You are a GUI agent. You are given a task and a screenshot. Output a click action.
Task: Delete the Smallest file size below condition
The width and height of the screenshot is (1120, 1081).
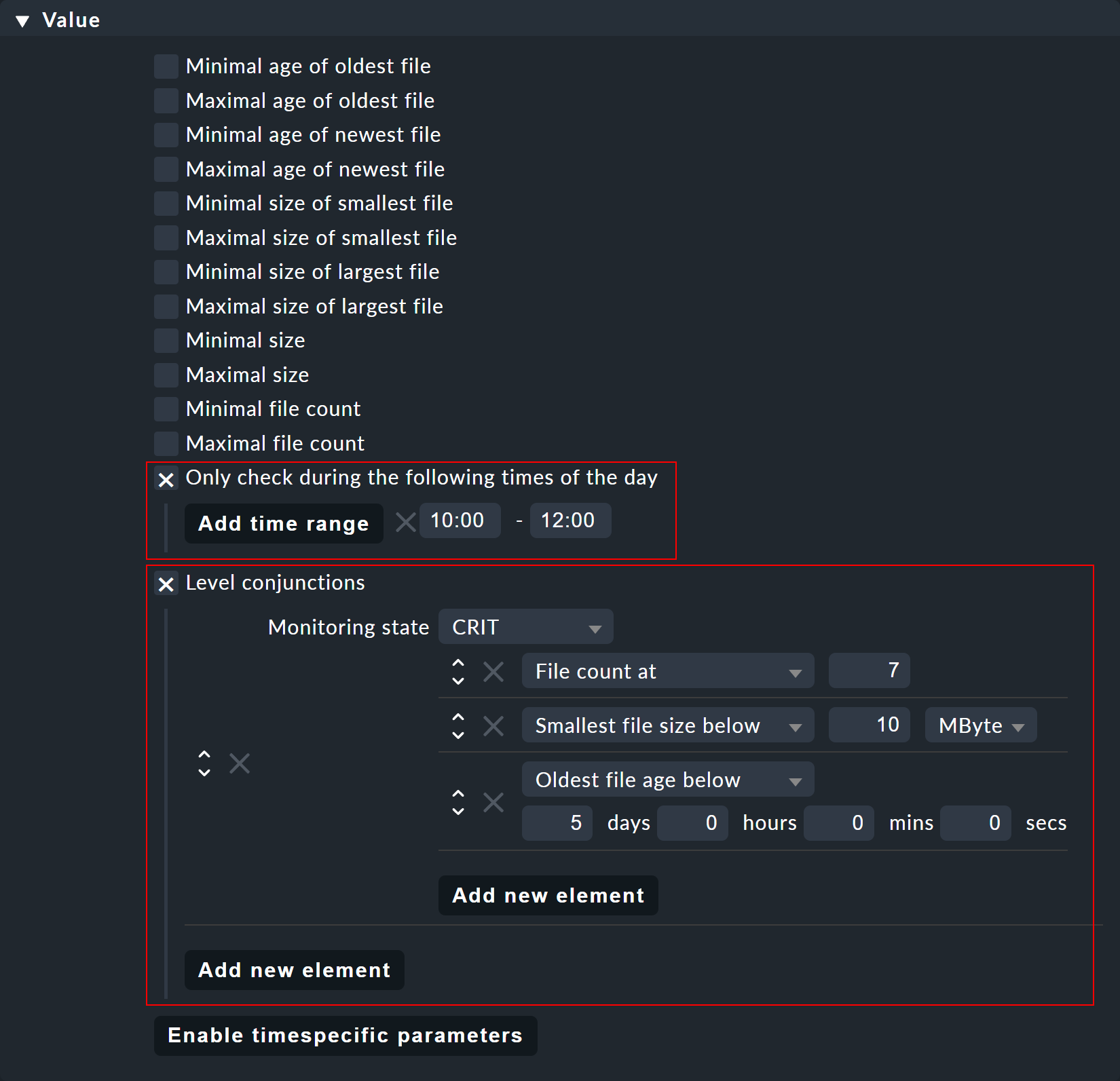tap(493, 726)
